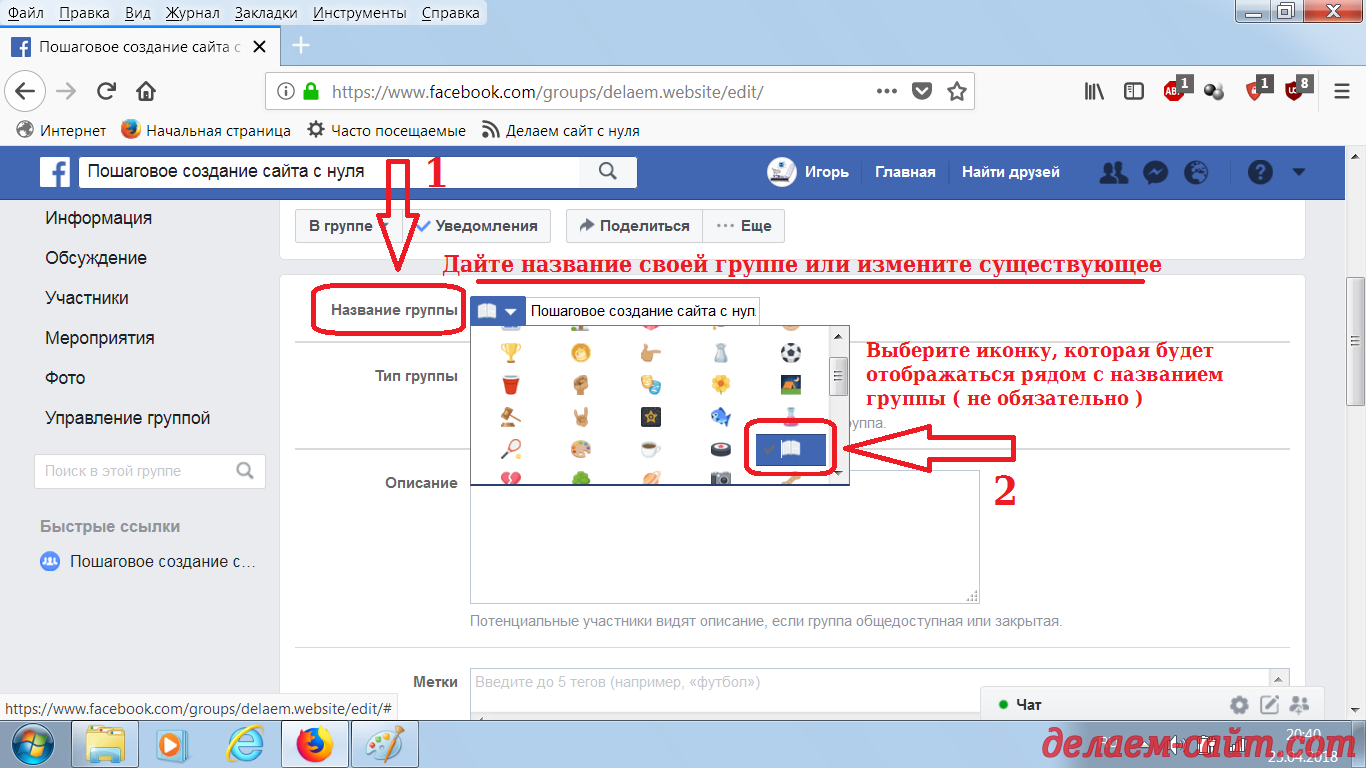Click the currently selected book group icon

coord(790,449)
